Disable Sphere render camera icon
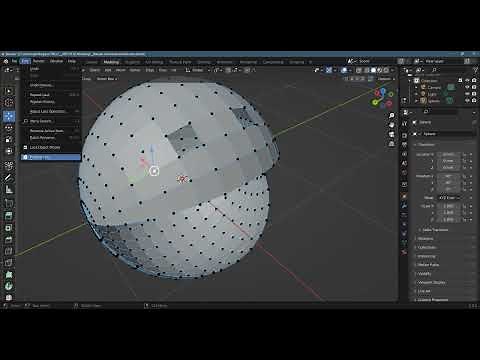This screenshot has width=480, height=360. 474,101
